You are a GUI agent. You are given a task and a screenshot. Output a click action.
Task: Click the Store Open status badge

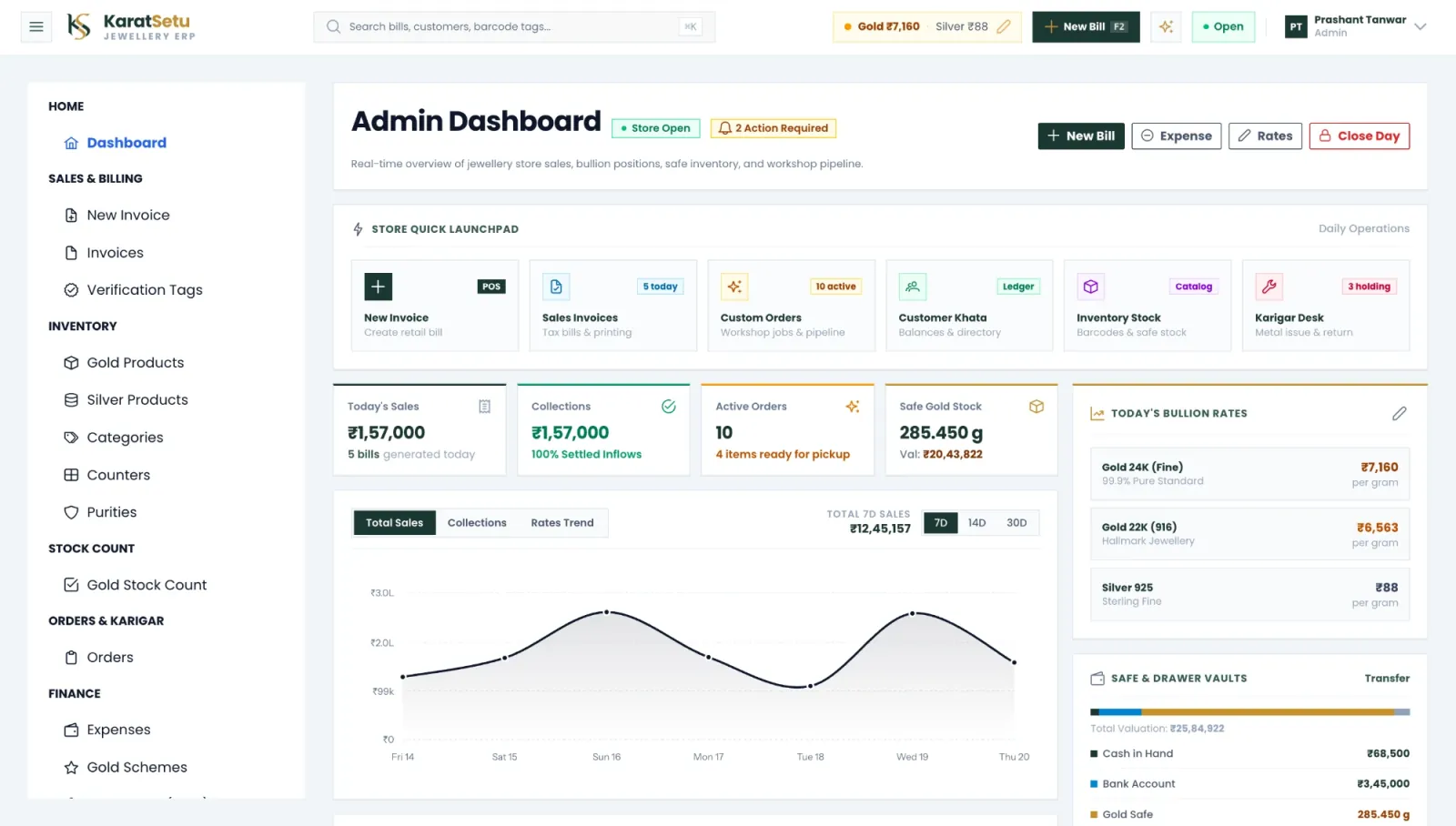point(655,128)
